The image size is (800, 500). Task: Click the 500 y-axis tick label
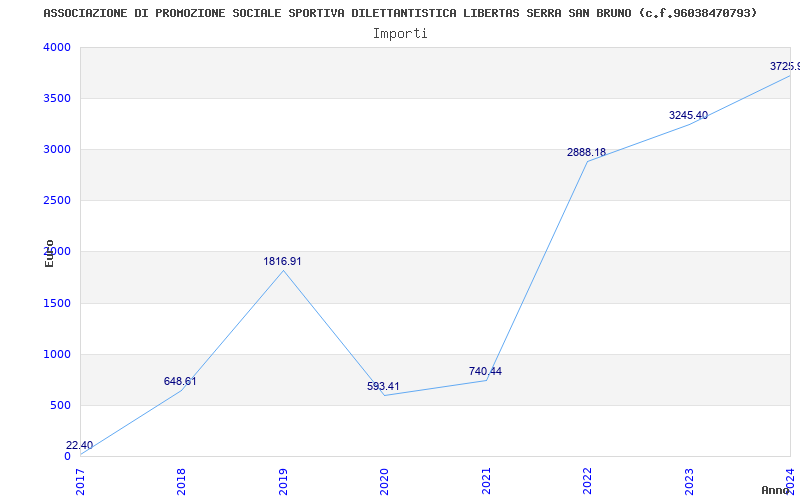point(60,406)
